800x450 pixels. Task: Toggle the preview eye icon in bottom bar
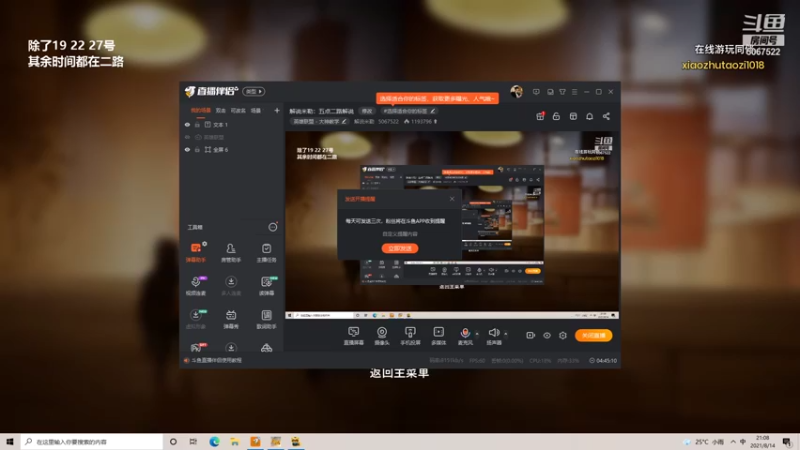546,335
